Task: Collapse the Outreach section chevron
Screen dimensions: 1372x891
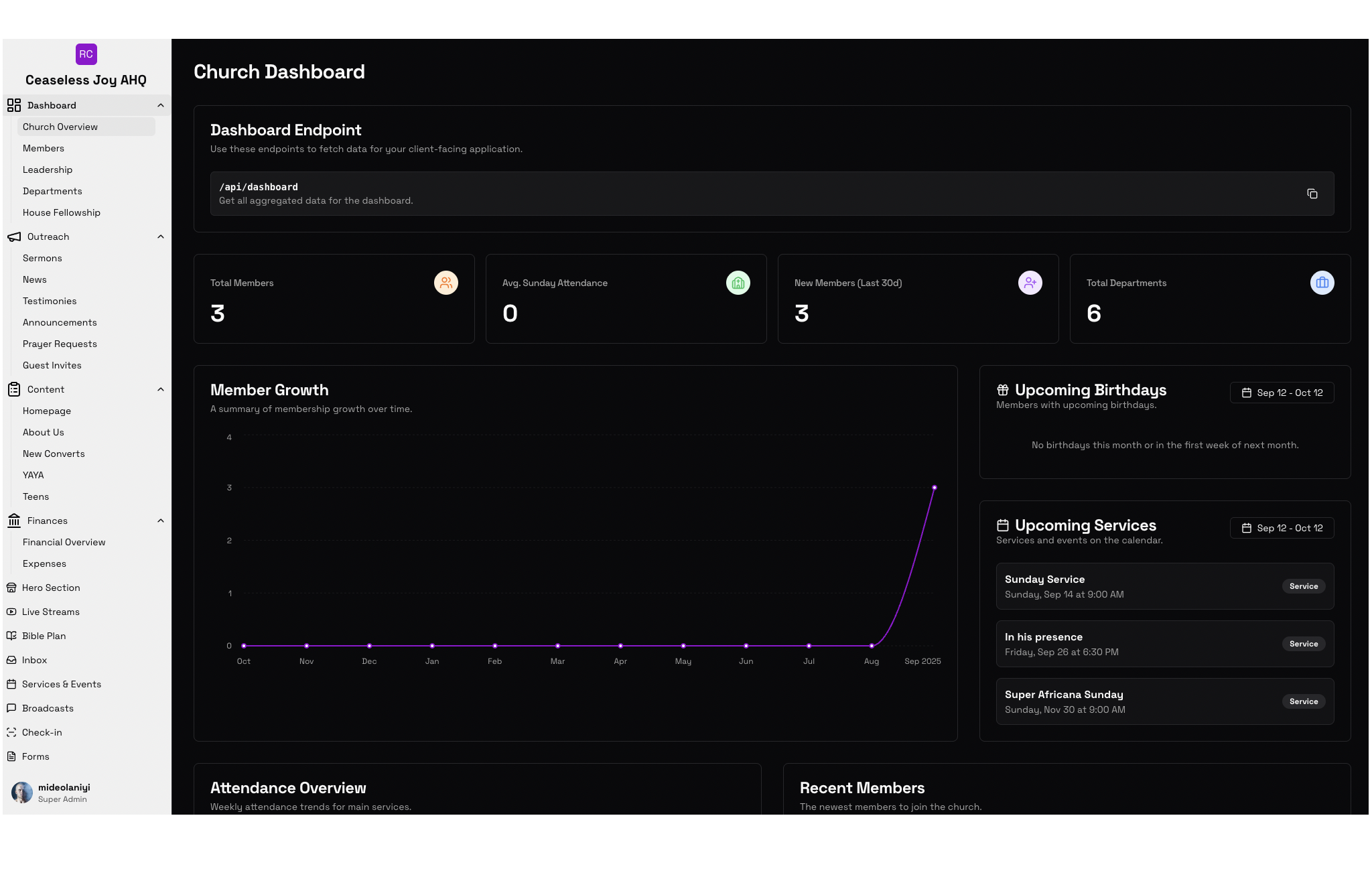Action: pyautogui.click(x=160, y=236)
